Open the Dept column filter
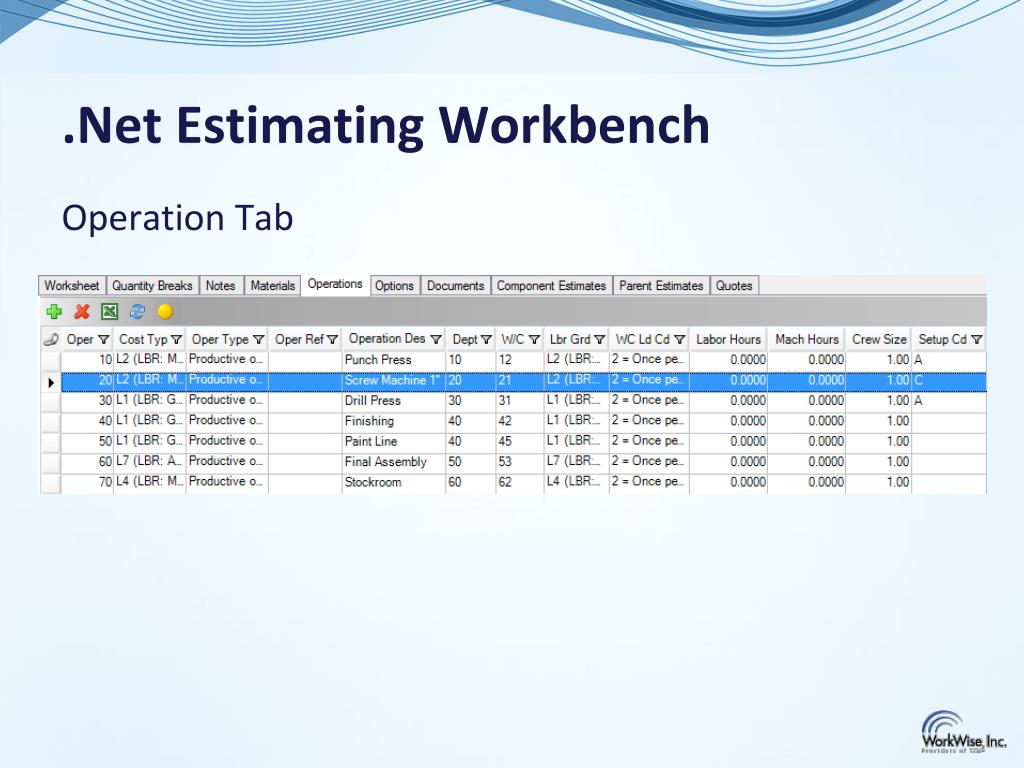This screenshot has height=768, width=1024. pos(486,340)
